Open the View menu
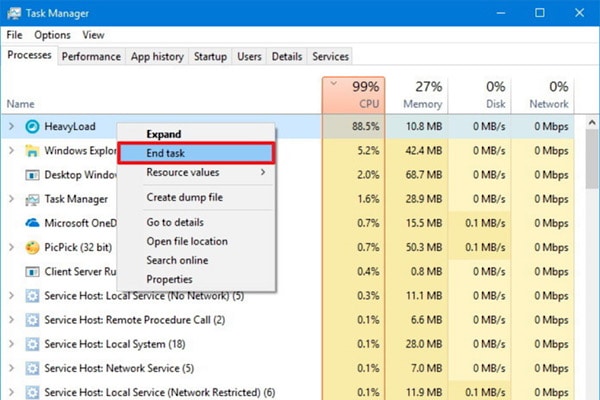This screenshot has height=400, width=600. (x=93, y=35)
